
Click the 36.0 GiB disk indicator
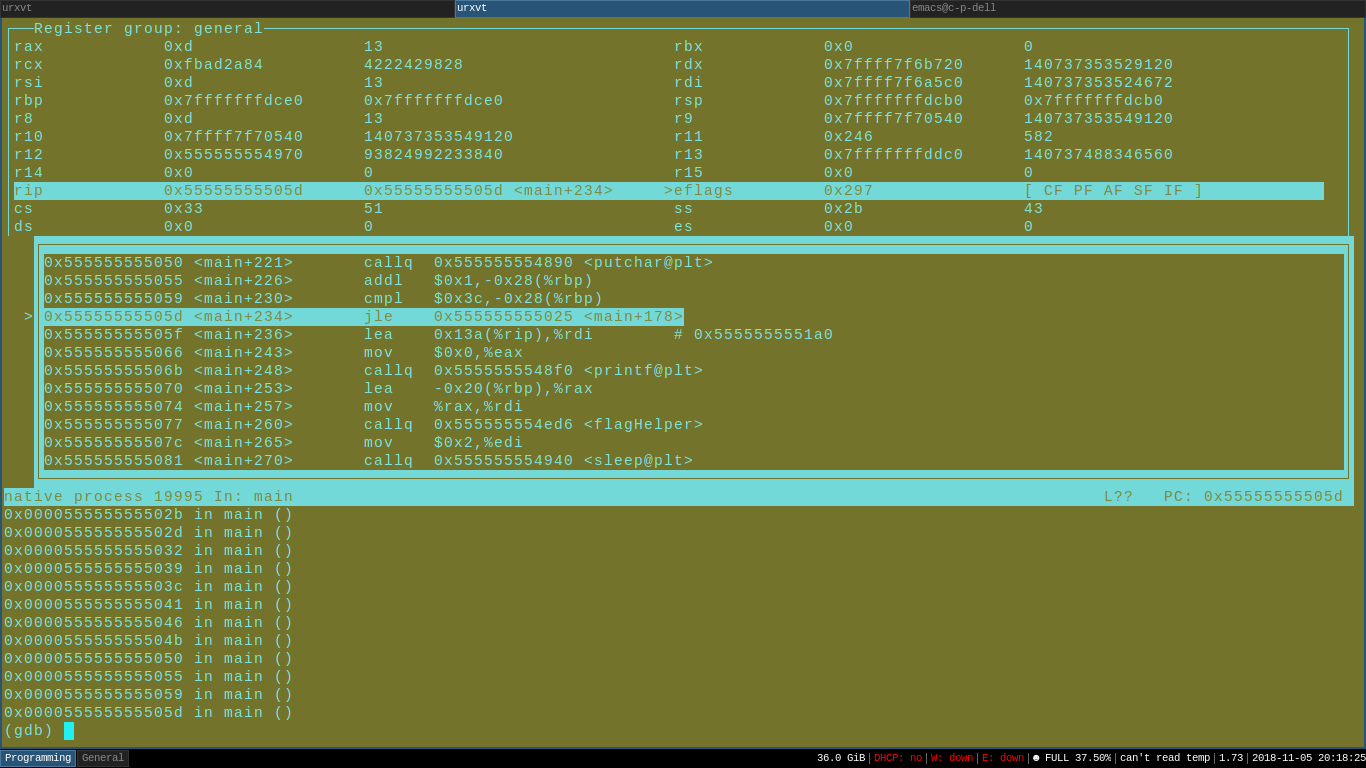tap(840, 758)
